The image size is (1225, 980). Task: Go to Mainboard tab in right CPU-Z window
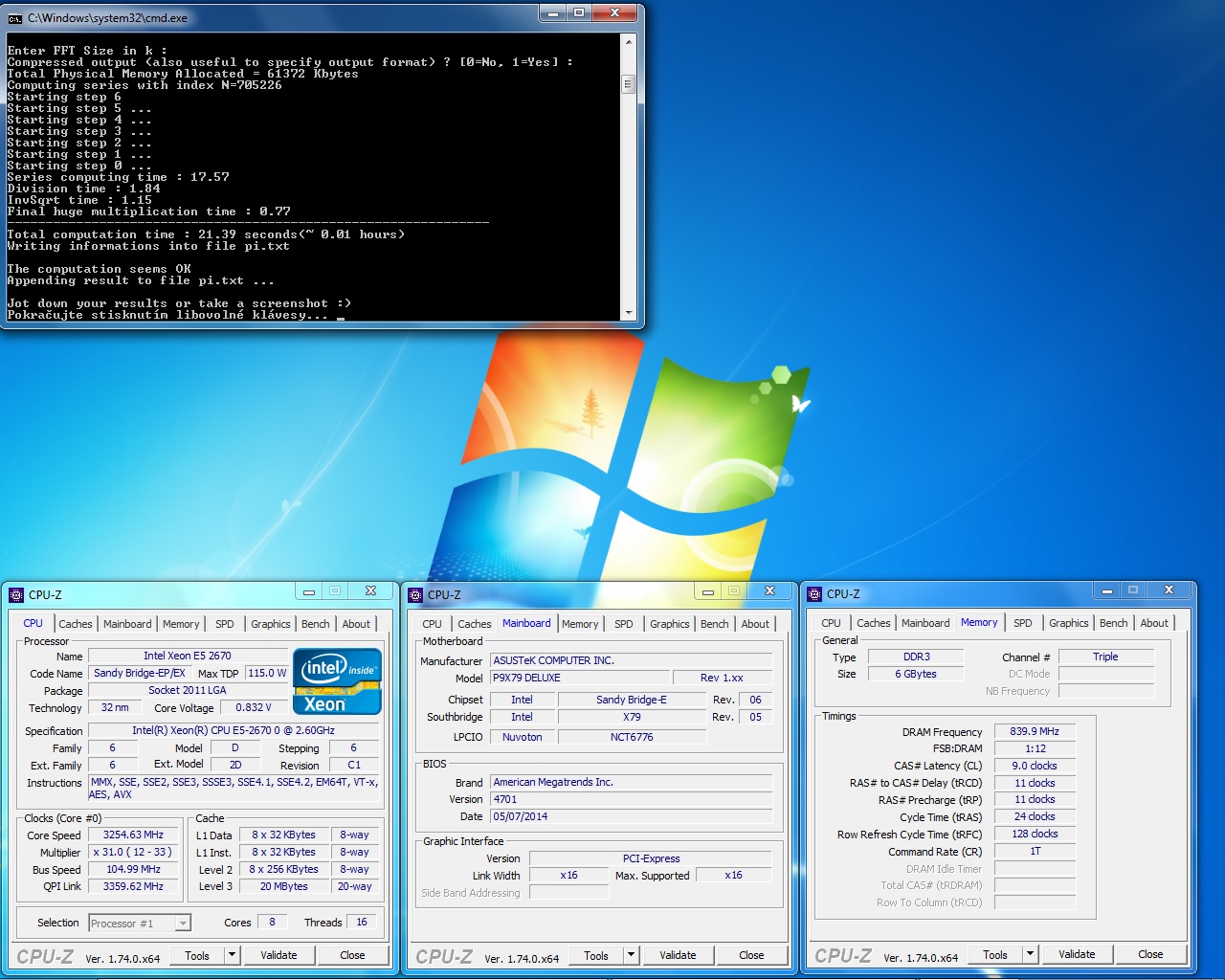point(925,623)
